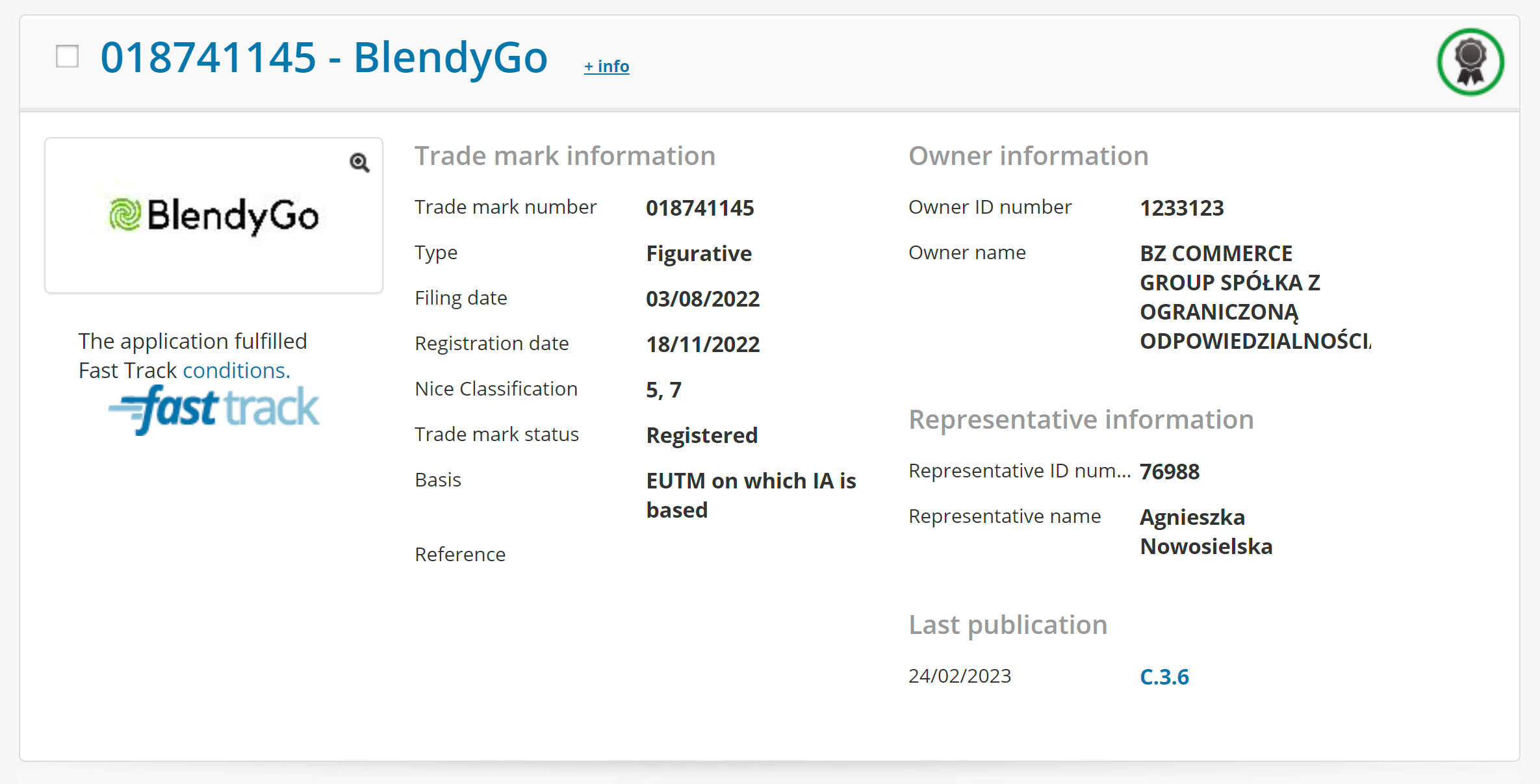1540x784 pixels.
Task: Click the Nice Classification value '5, 7'
Action: point(663,390)
